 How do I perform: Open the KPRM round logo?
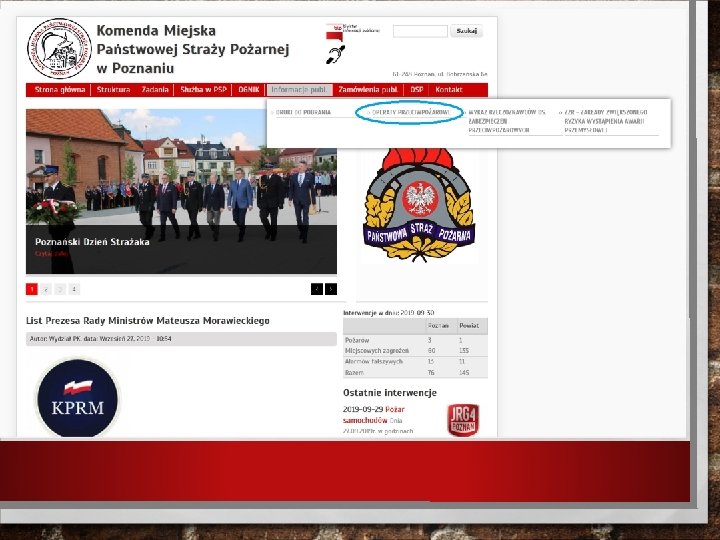coord(77,398)
